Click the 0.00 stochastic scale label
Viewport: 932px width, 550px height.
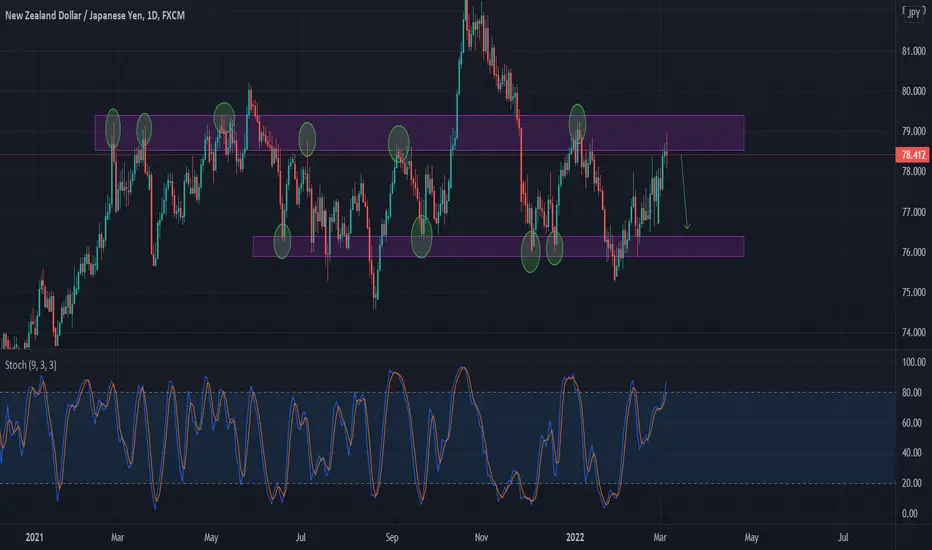(910, 513)
